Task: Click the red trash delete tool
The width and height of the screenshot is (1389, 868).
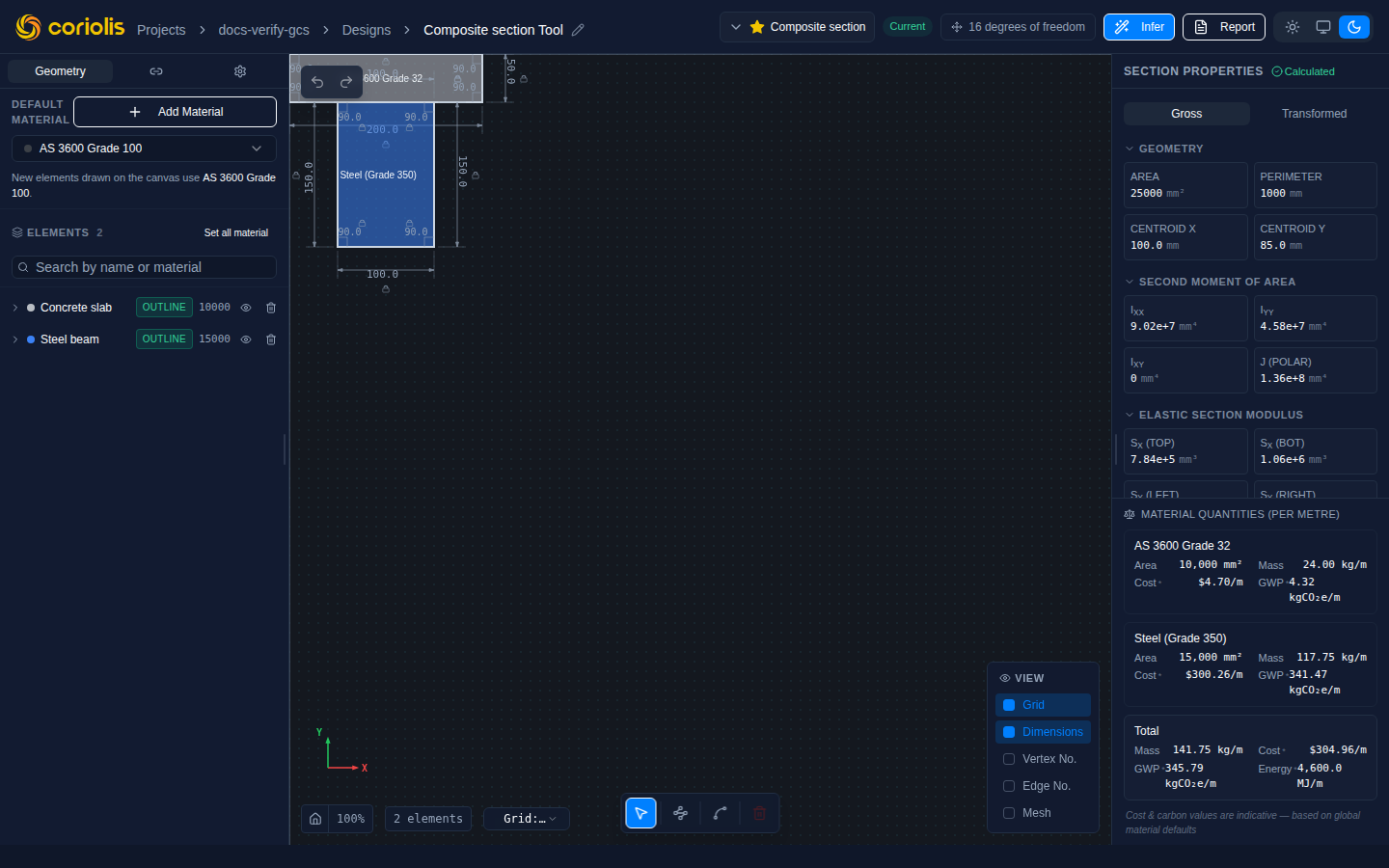Action: click(x=760, y=813)
